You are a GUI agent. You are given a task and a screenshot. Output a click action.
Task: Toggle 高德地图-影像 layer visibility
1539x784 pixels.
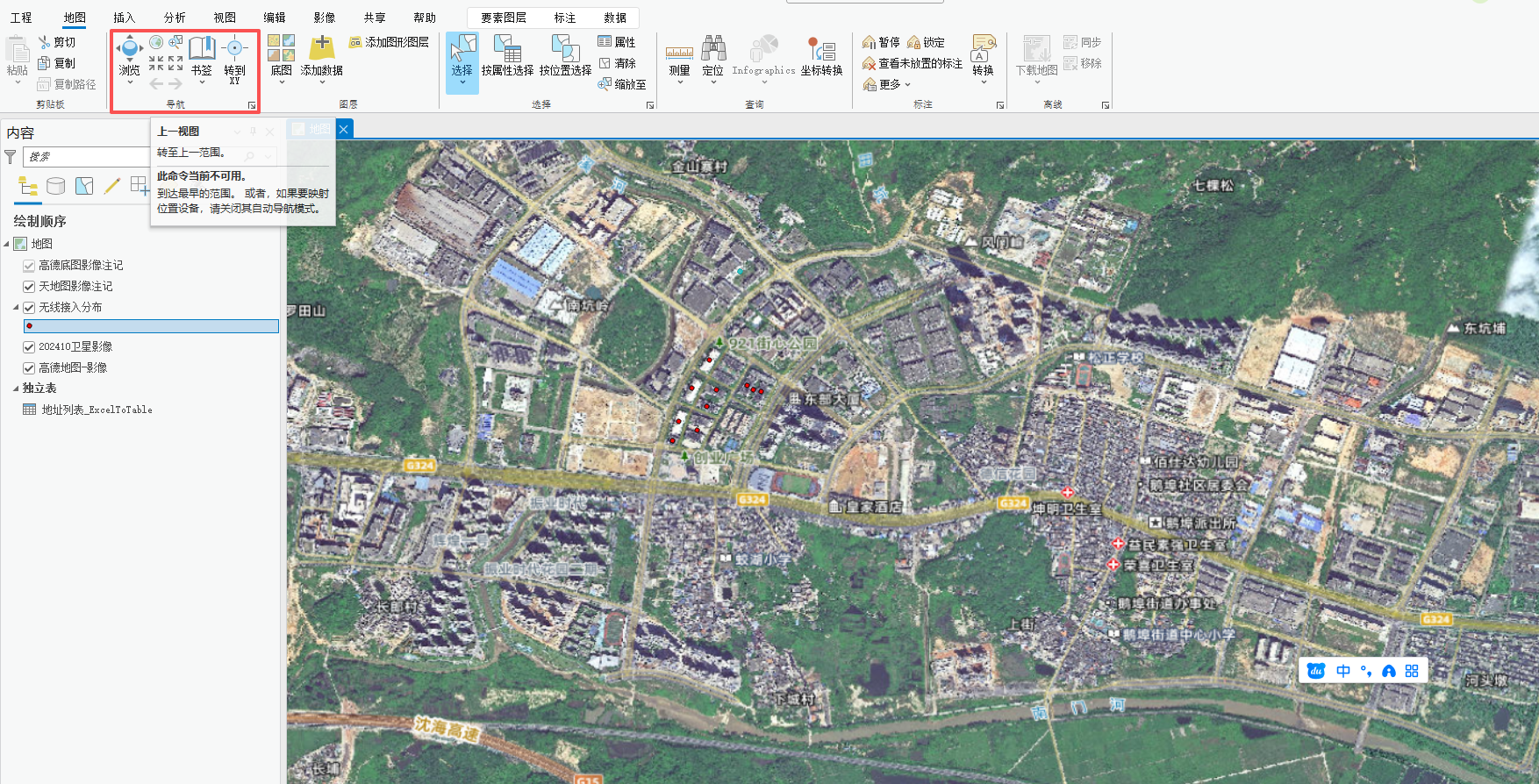click(29, 368)
